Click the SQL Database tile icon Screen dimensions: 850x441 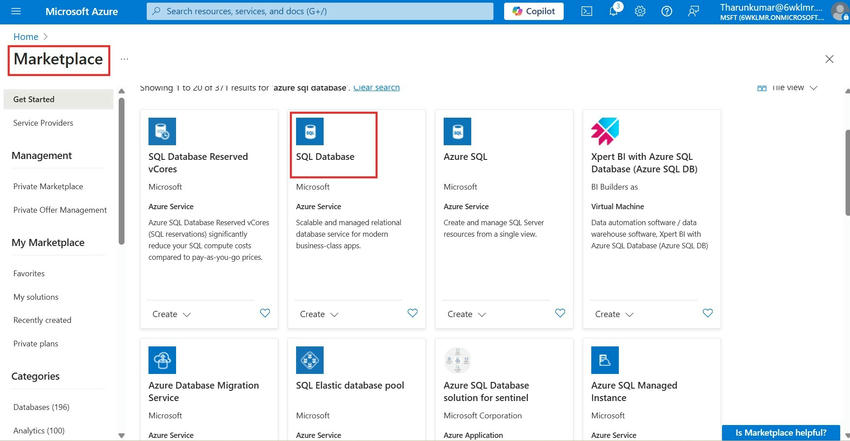310,131
